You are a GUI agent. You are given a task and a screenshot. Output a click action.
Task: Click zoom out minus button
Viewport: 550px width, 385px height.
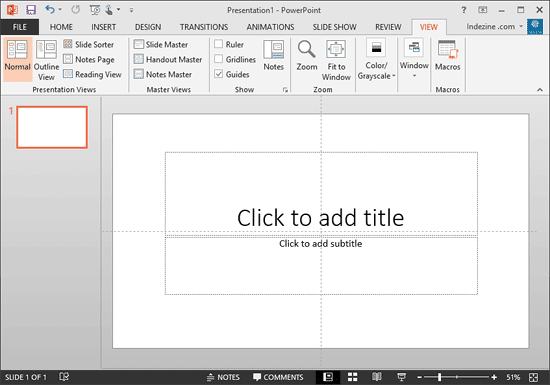[x=419, y=377]
